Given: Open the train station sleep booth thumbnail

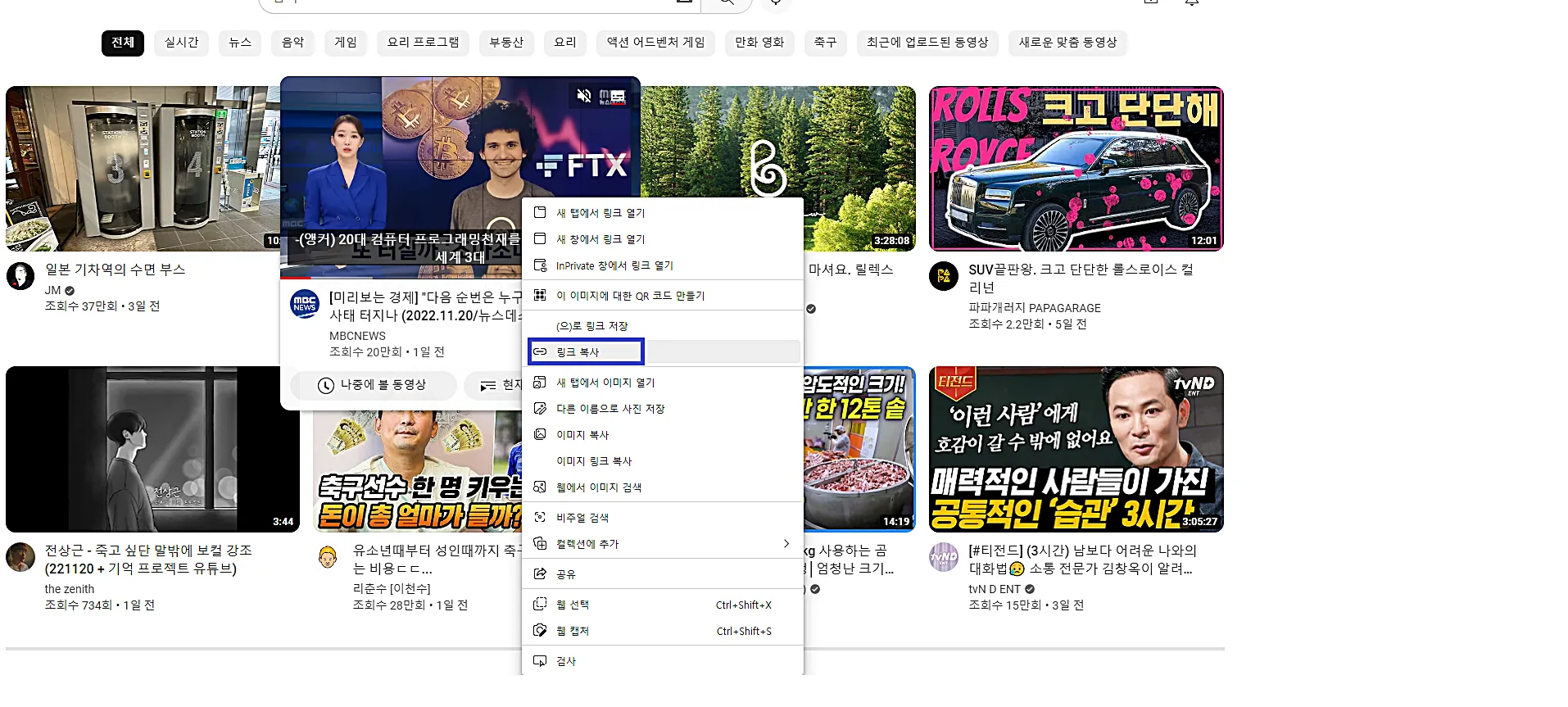Looking at the screenshot, I should [143, 169].
